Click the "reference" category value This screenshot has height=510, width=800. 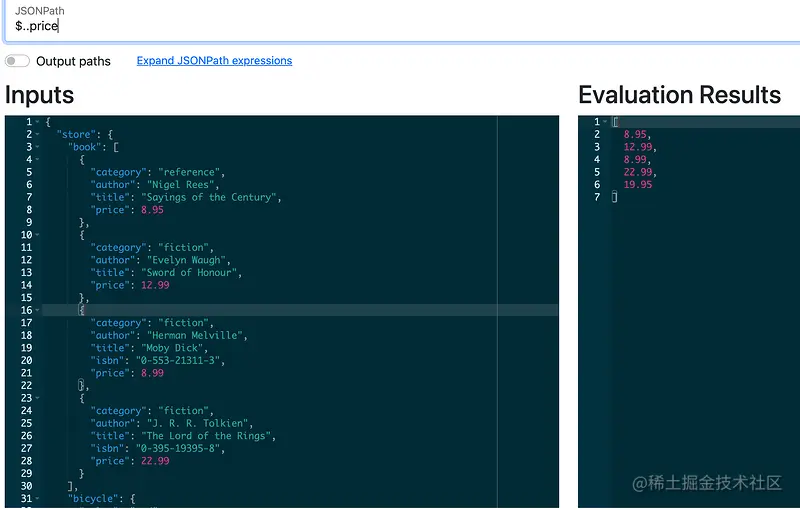[x=191, y=172]
